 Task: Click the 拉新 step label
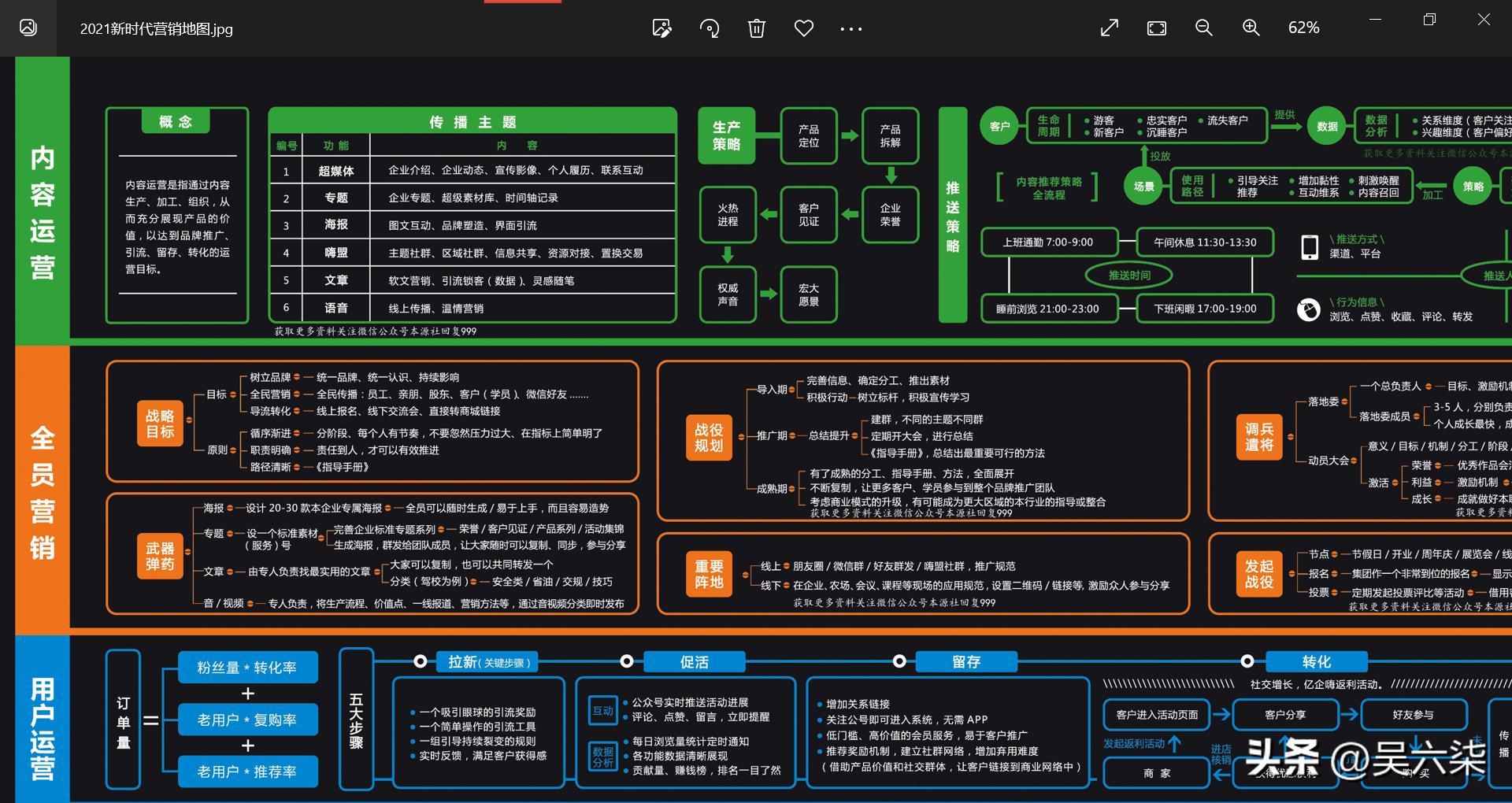487,662
